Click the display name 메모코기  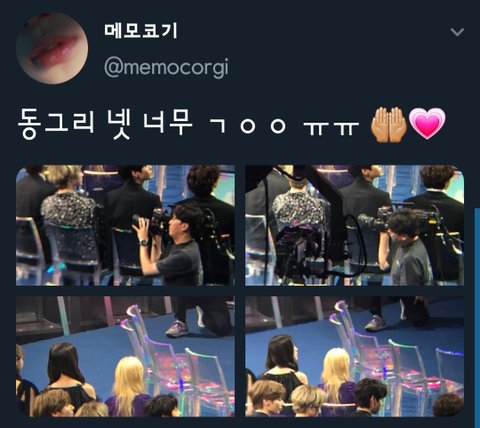[x=141, y=31]
